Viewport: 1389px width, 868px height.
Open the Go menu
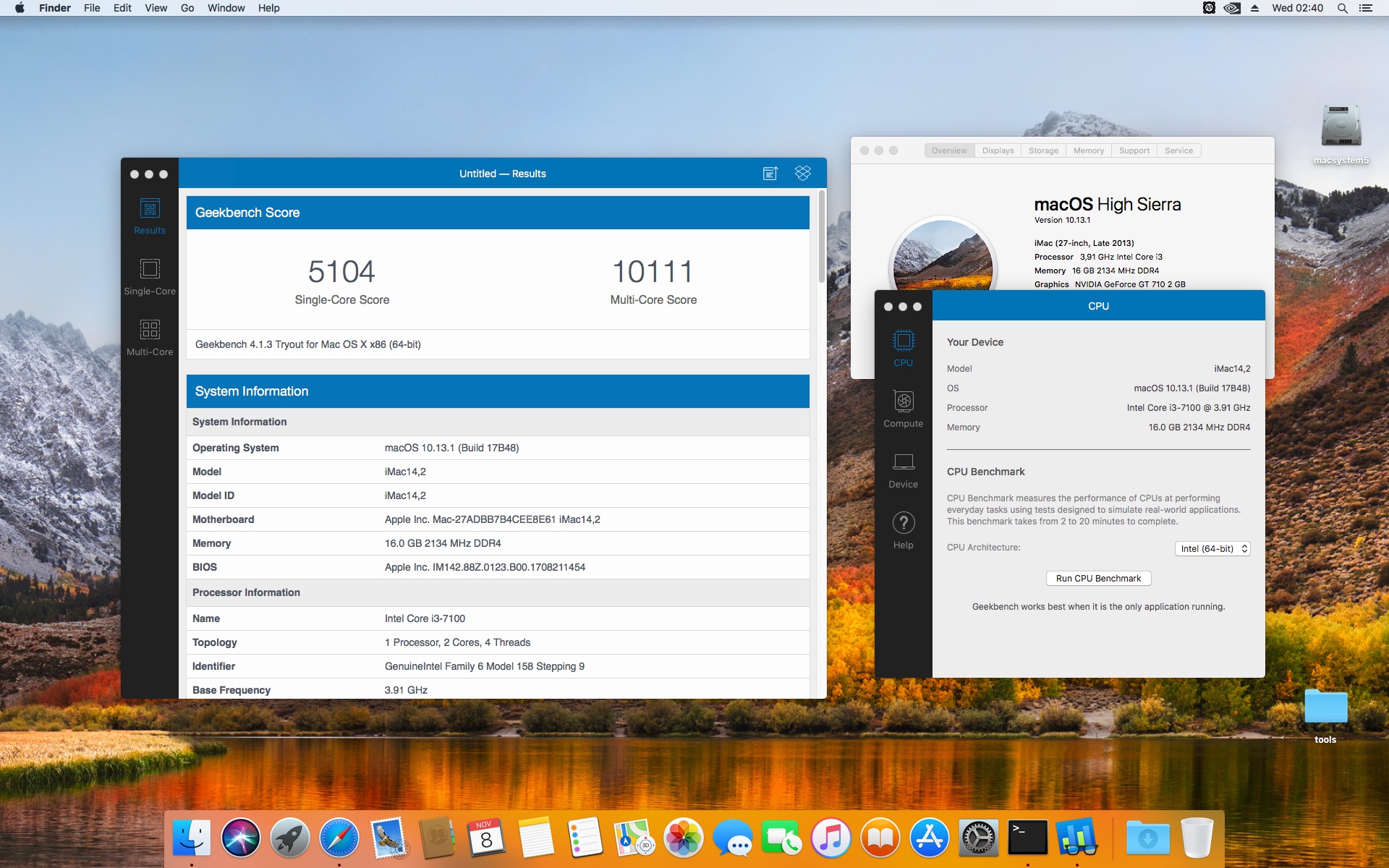pyautogui.click(x=187, y=8)
